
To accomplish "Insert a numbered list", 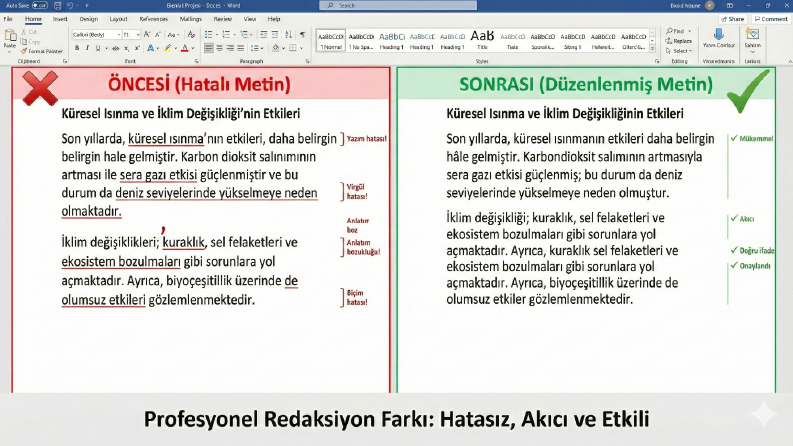I will pos(226,34).
